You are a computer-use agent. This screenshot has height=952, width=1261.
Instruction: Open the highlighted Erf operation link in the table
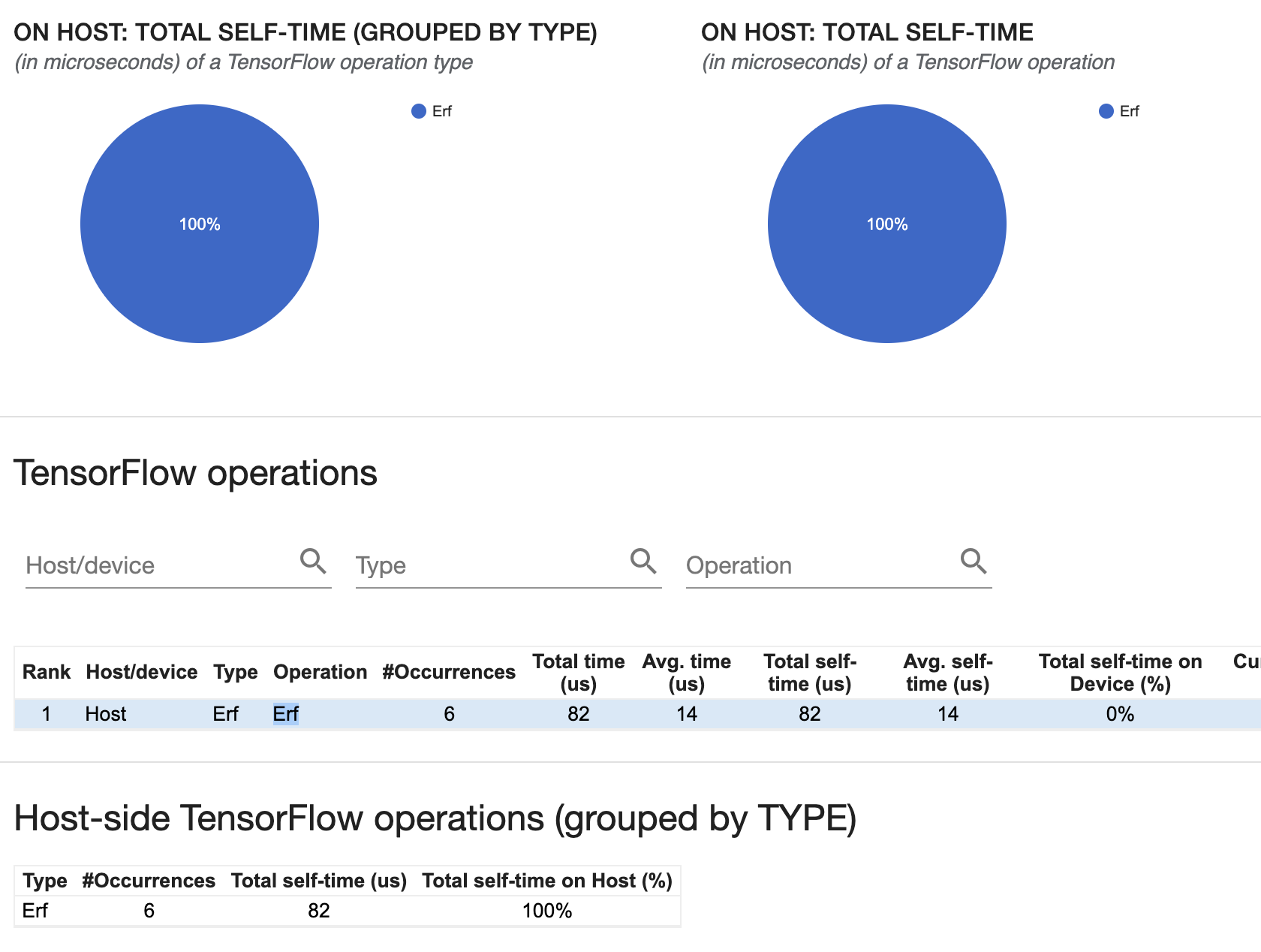286,715
